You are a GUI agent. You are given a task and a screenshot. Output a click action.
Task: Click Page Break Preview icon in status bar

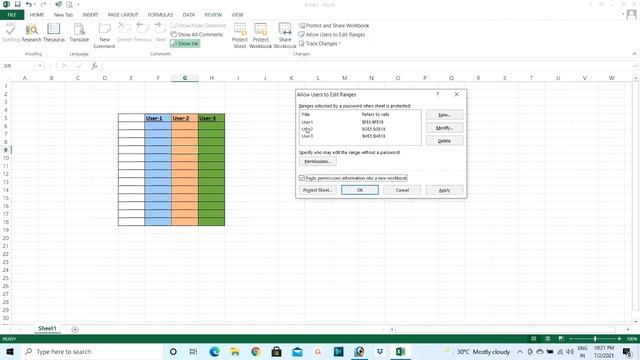pos(561,339)
